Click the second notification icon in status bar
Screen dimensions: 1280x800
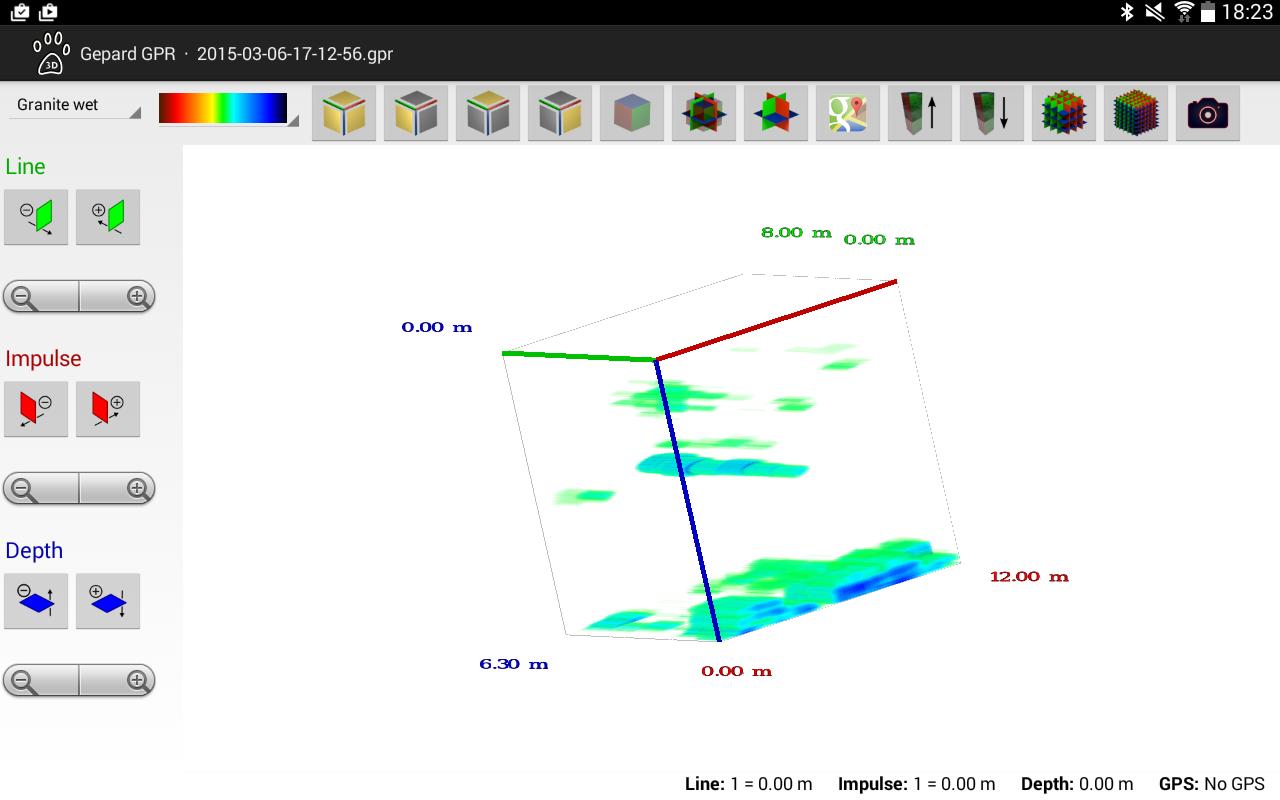48,12
